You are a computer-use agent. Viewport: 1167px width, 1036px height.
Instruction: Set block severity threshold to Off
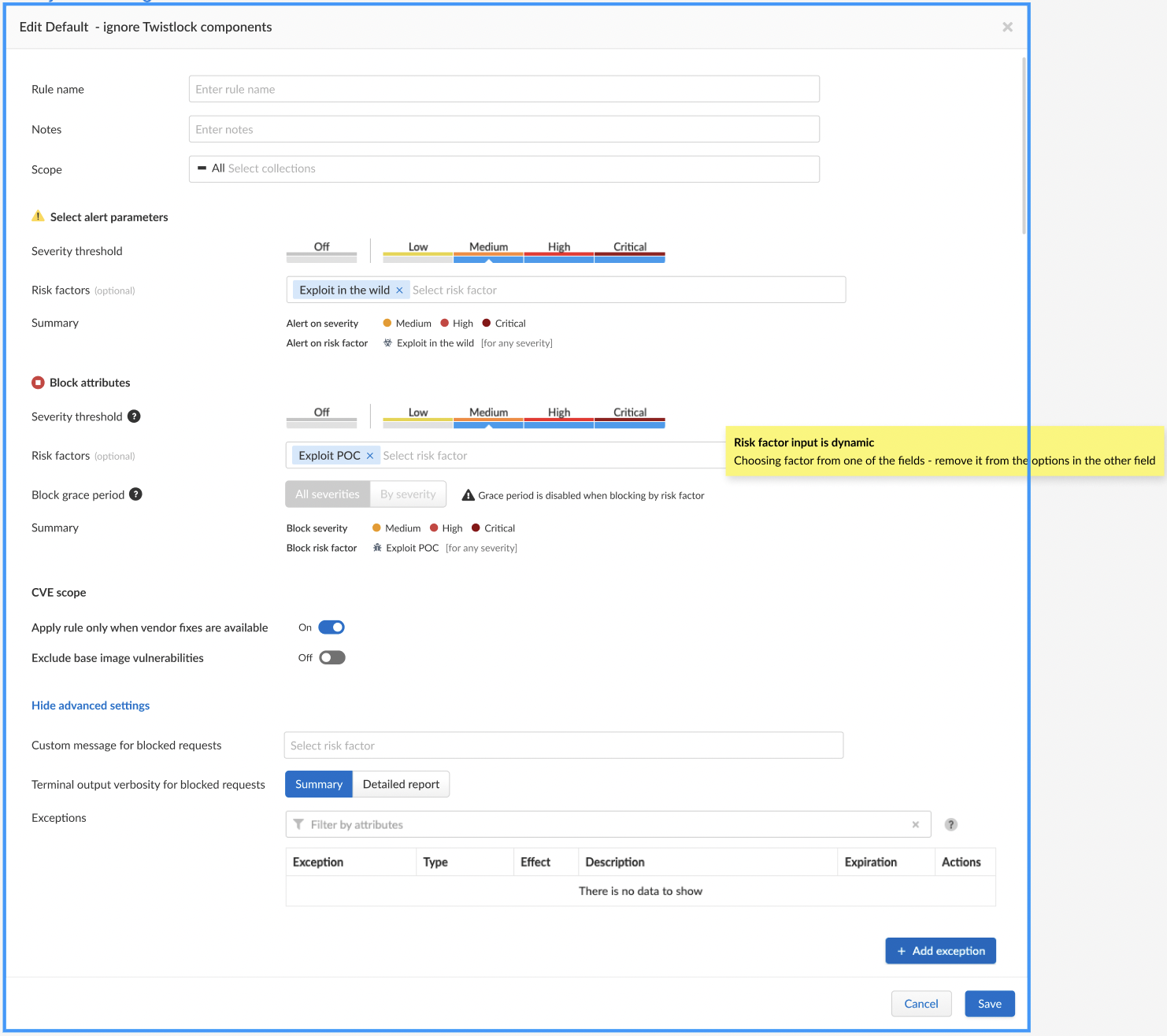(x=321, y=416)
